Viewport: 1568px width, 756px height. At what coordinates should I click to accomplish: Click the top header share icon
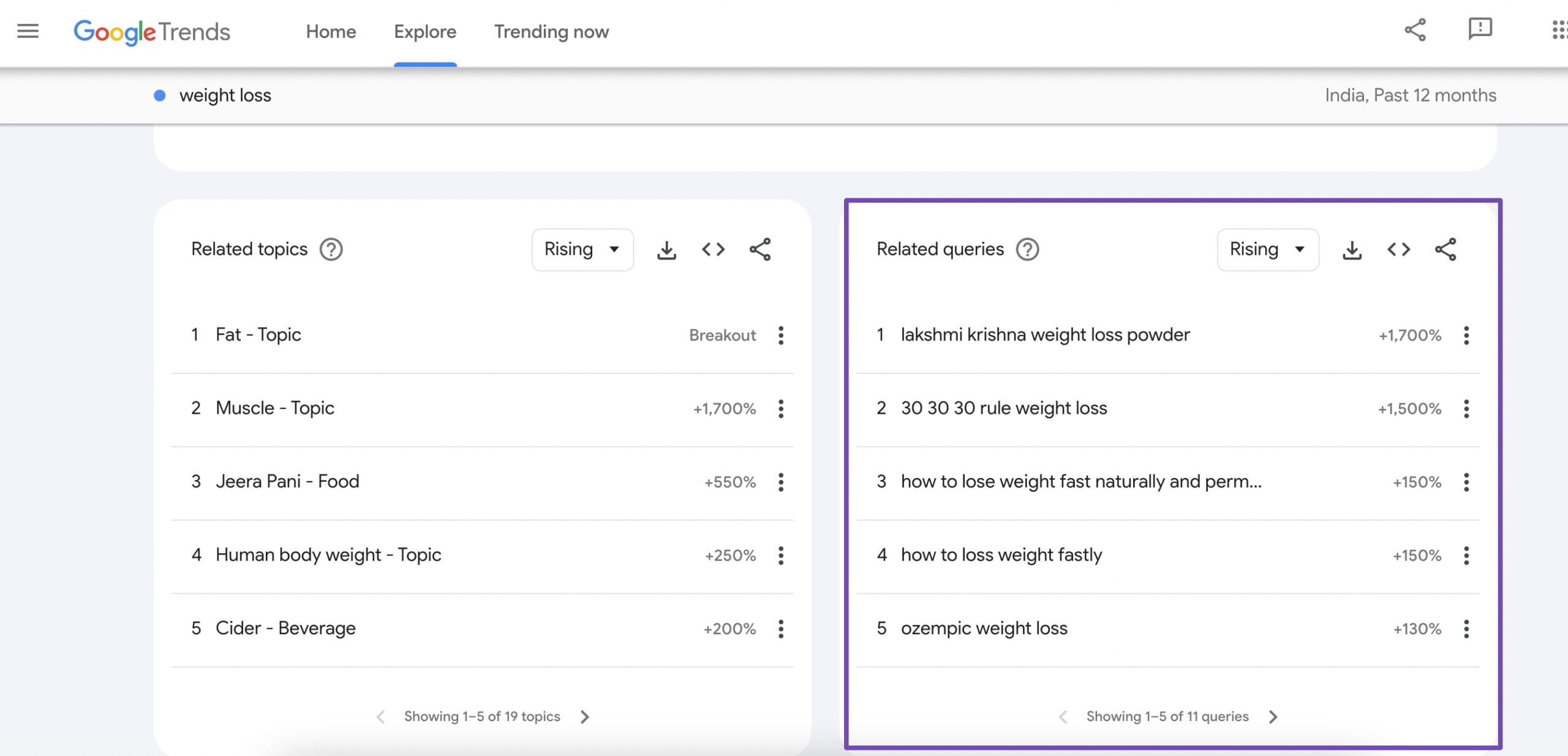pos(1415,30)
